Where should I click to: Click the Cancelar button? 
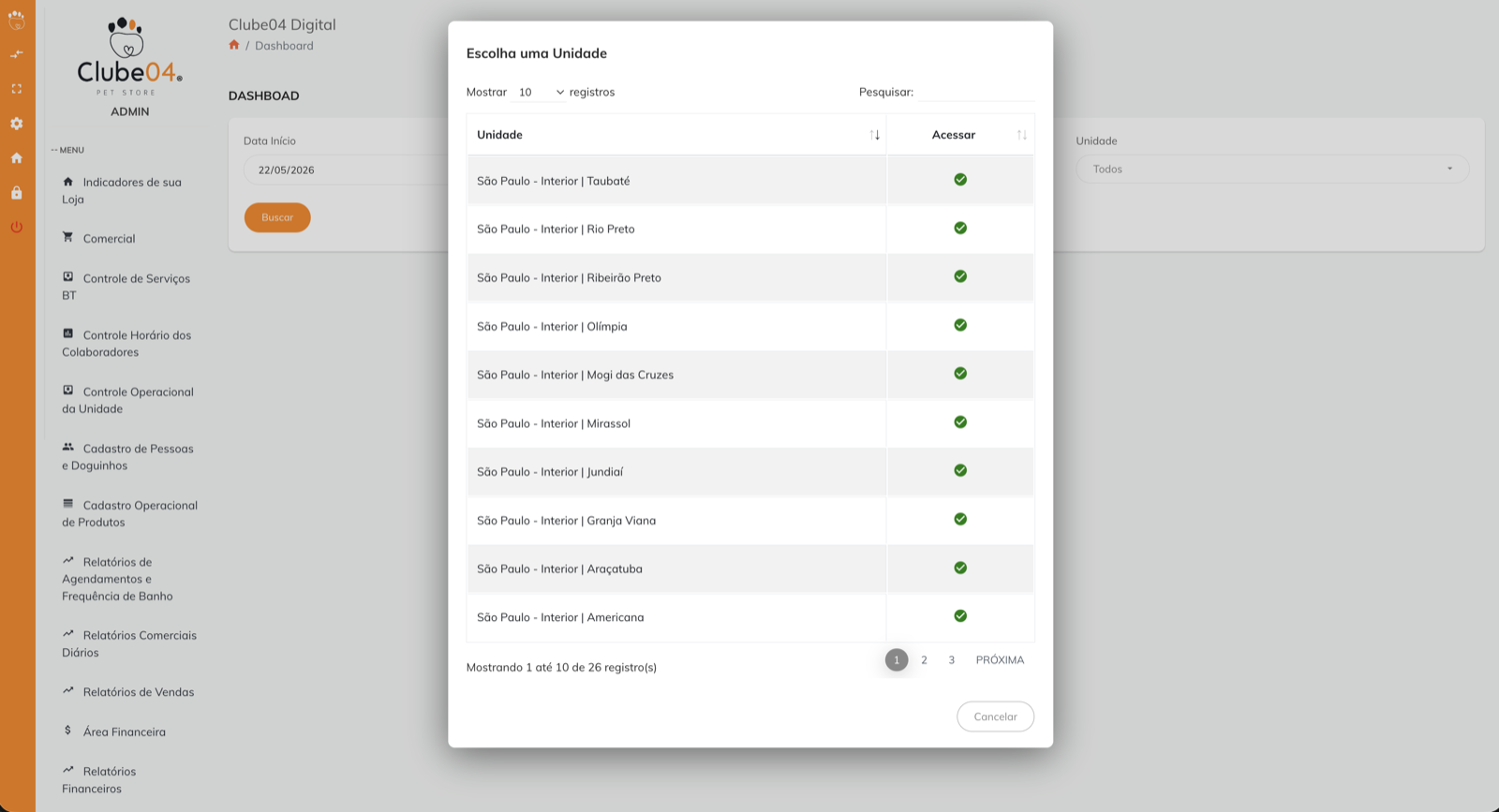[995, 716]
